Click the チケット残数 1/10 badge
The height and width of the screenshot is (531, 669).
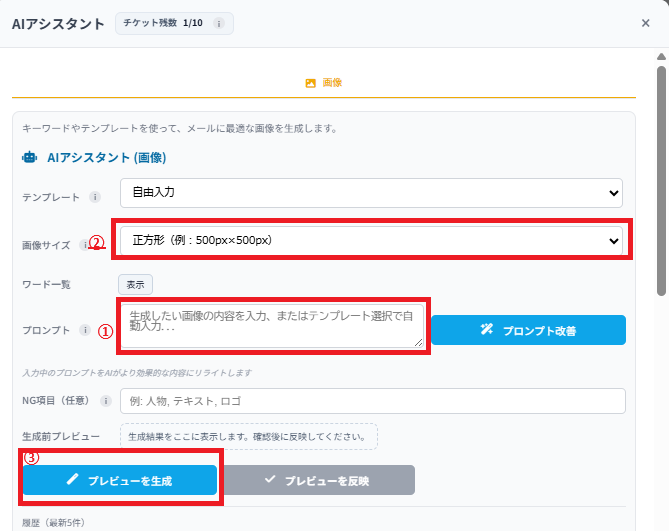tap(174, 23)
